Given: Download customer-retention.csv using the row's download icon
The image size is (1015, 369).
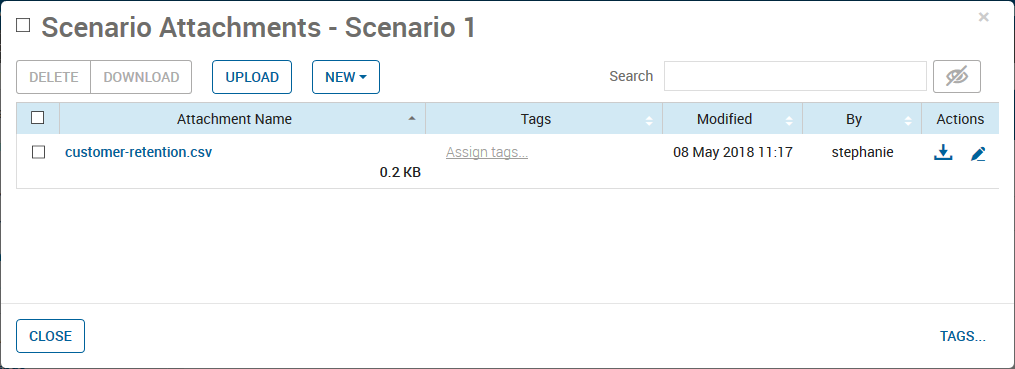Looking at the screenshot, I should [943, 153].
